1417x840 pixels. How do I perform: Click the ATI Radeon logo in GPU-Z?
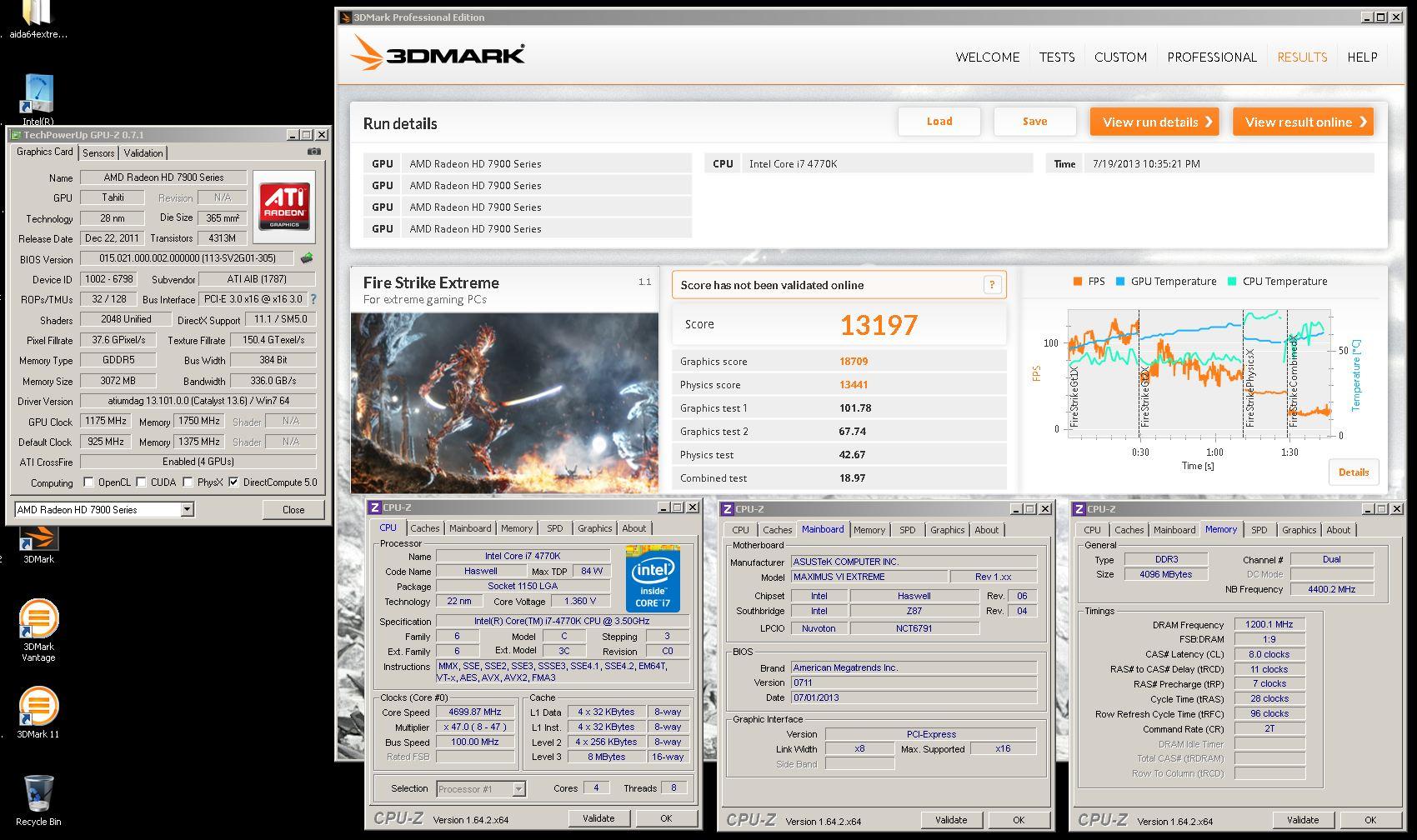pyautogui.click(x=284, y=207)
